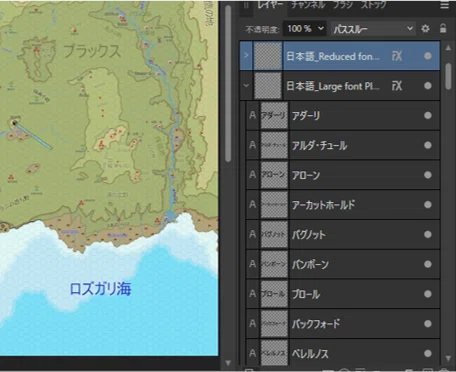Open the パススルー blend mode dropdown

[373, 29]
